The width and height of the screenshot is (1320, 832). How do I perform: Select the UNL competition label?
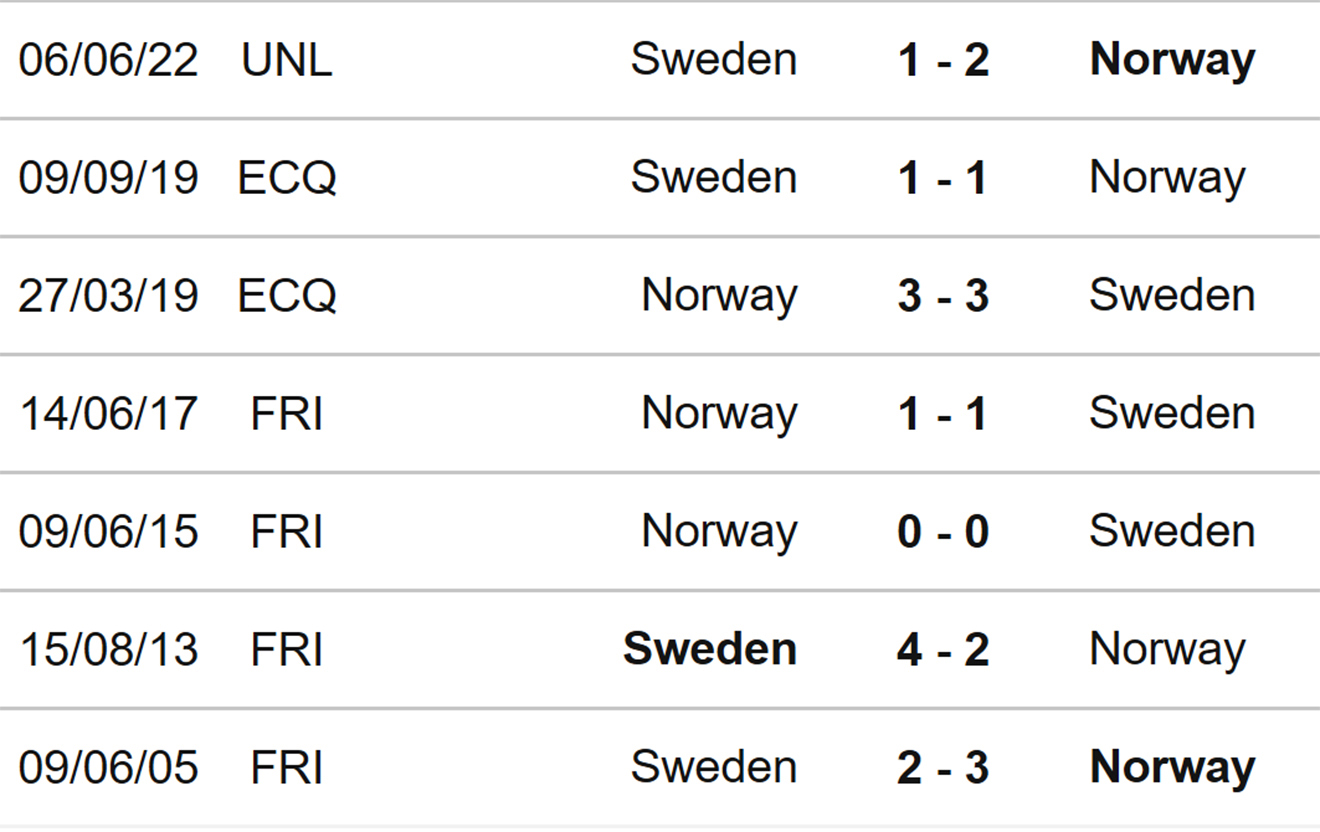click(287, 61)
